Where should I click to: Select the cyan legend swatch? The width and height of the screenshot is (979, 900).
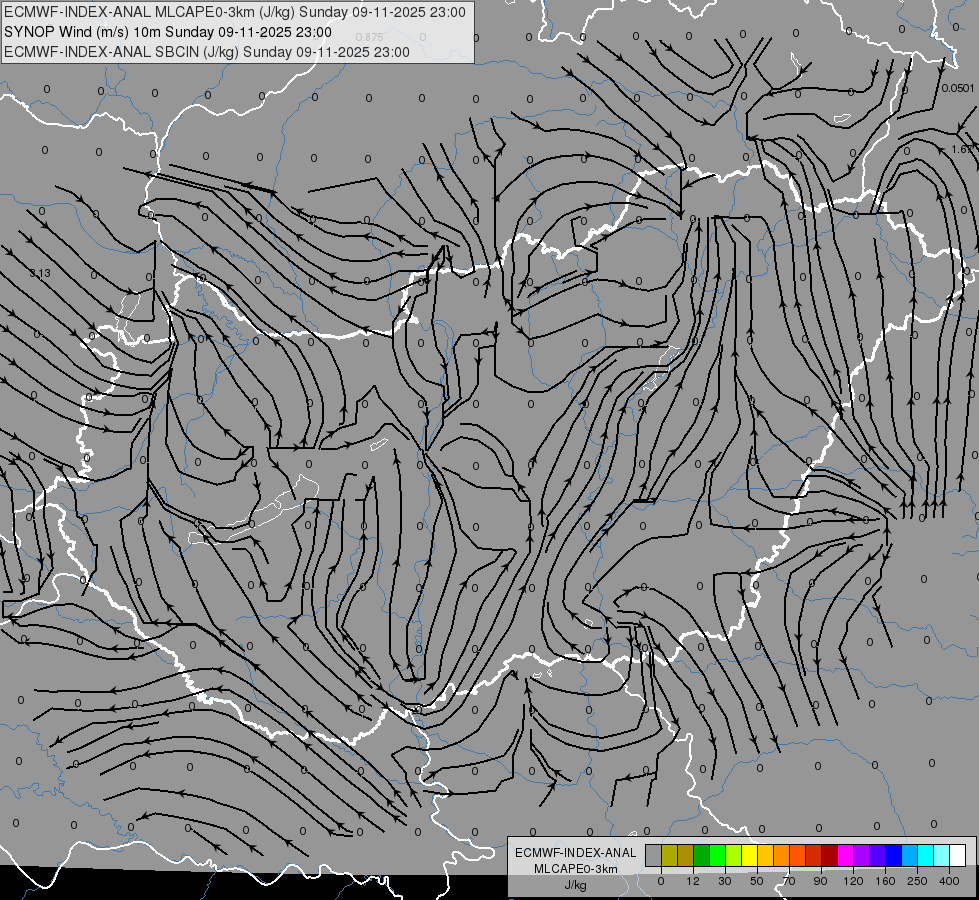tap(925, 855)
